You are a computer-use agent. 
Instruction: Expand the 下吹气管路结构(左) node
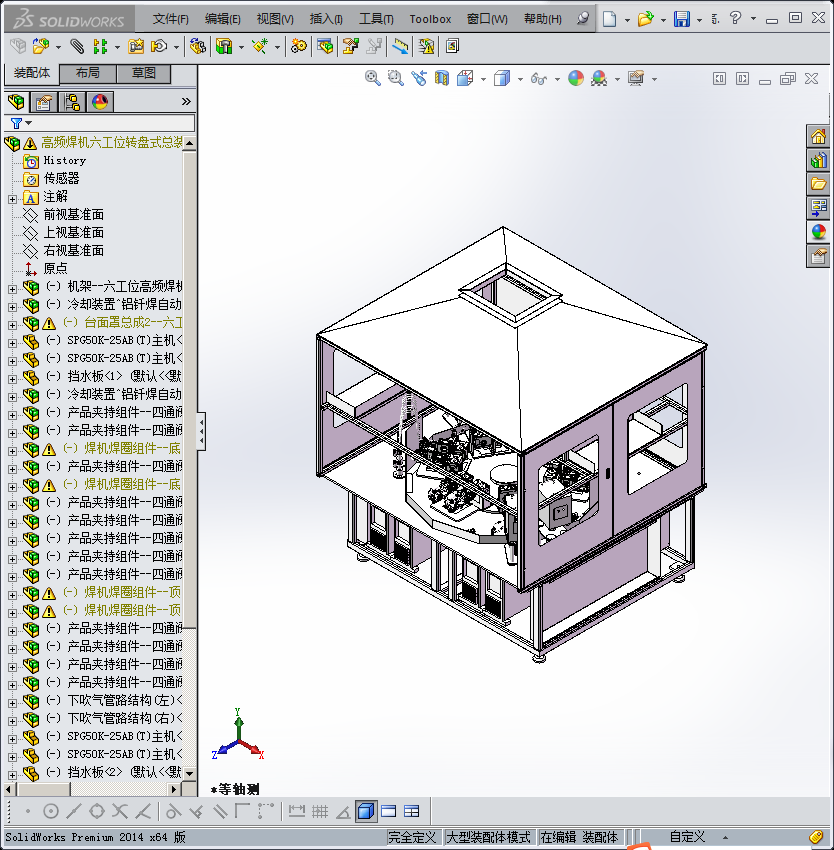(12, 703)
